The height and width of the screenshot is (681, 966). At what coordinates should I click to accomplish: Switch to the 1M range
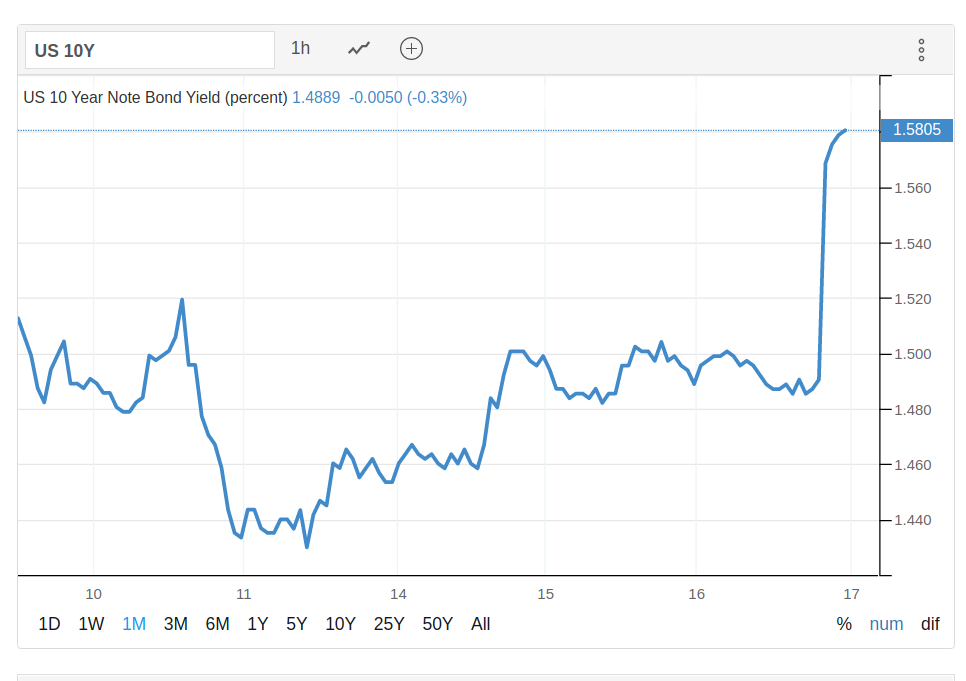[x=134, y=624]
